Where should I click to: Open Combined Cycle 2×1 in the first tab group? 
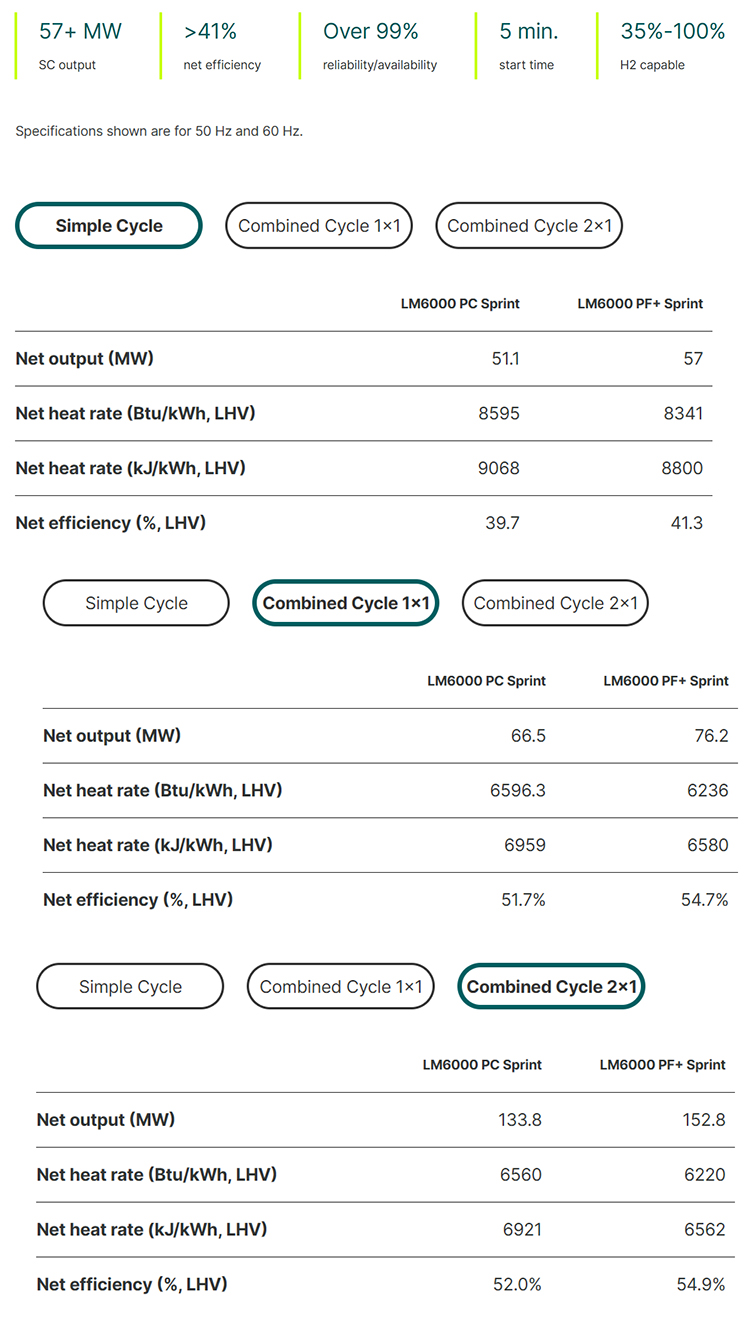coord(529,226)
